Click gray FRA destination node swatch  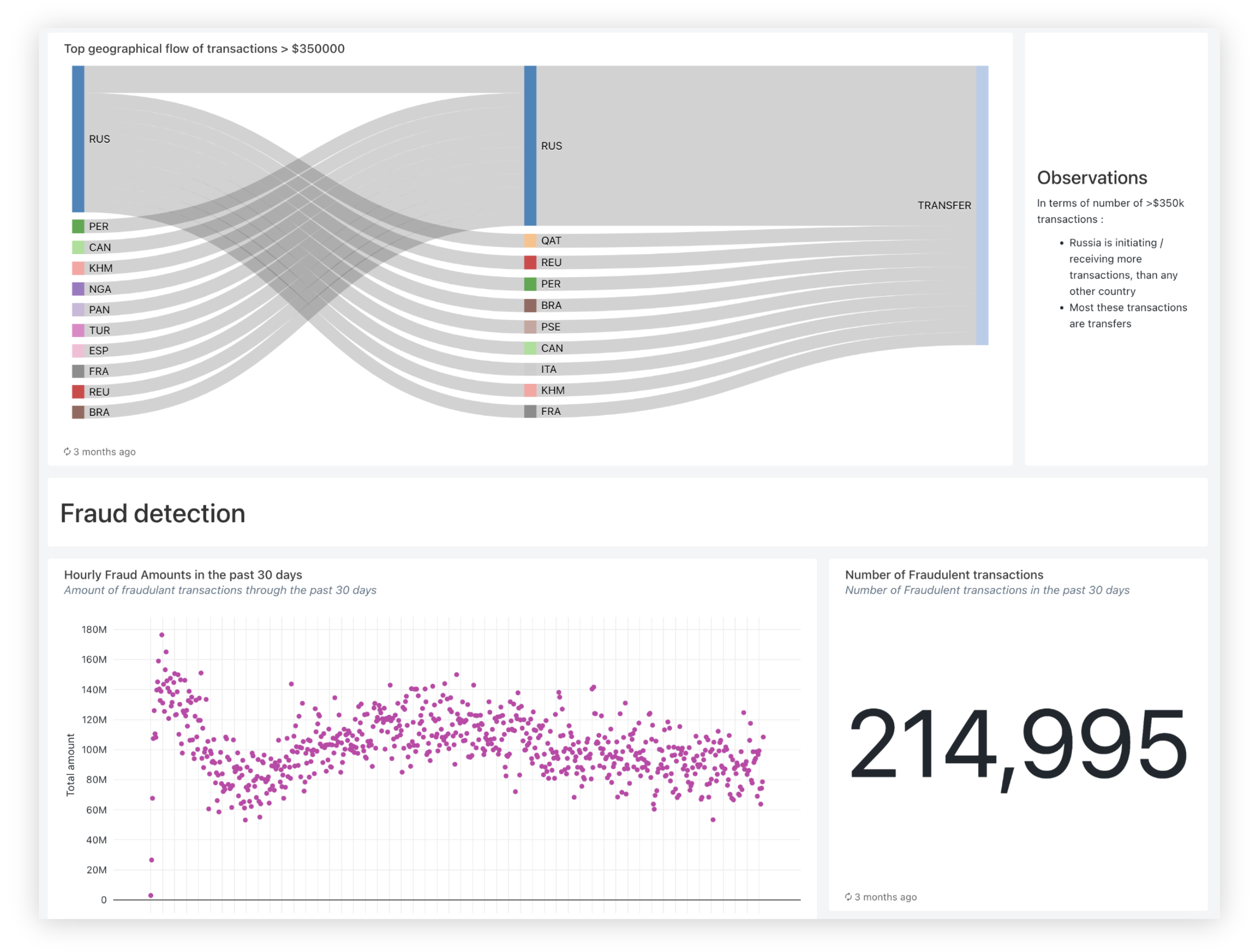[530, 411]
